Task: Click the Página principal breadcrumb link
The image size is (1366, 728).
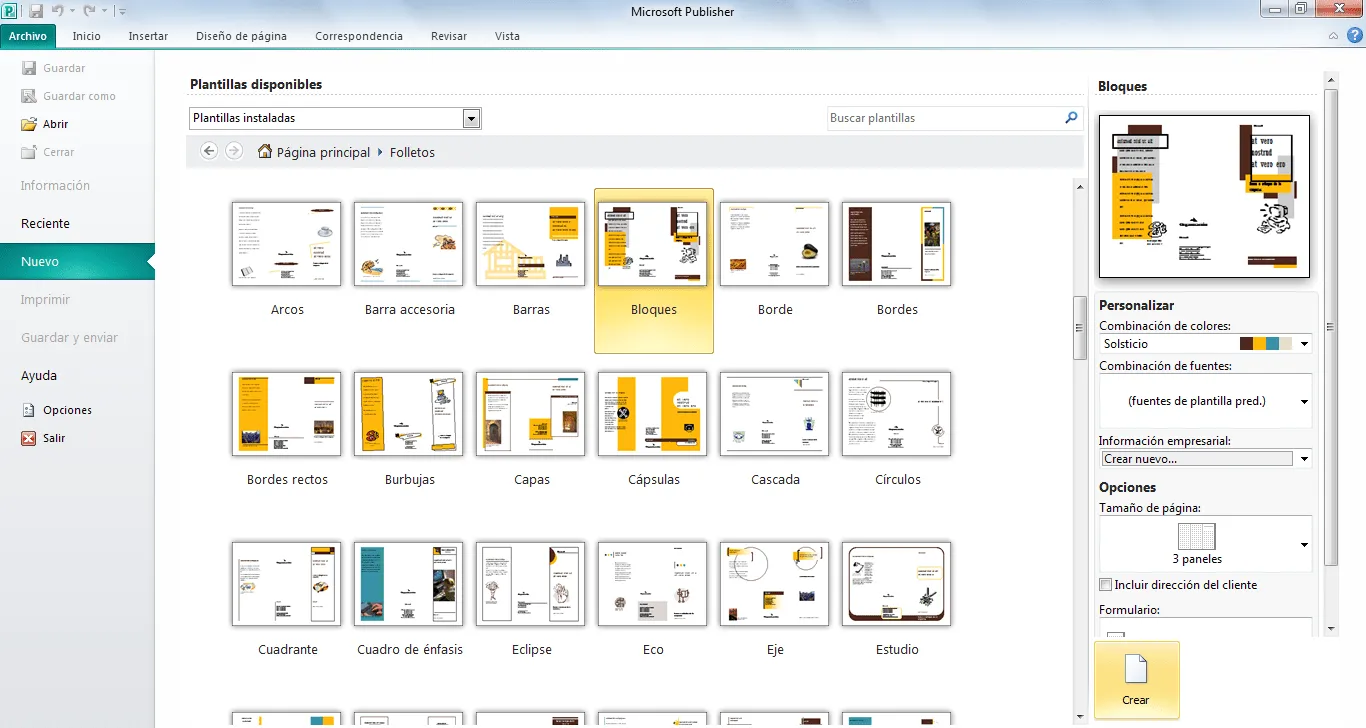Action: pos(323,152)
